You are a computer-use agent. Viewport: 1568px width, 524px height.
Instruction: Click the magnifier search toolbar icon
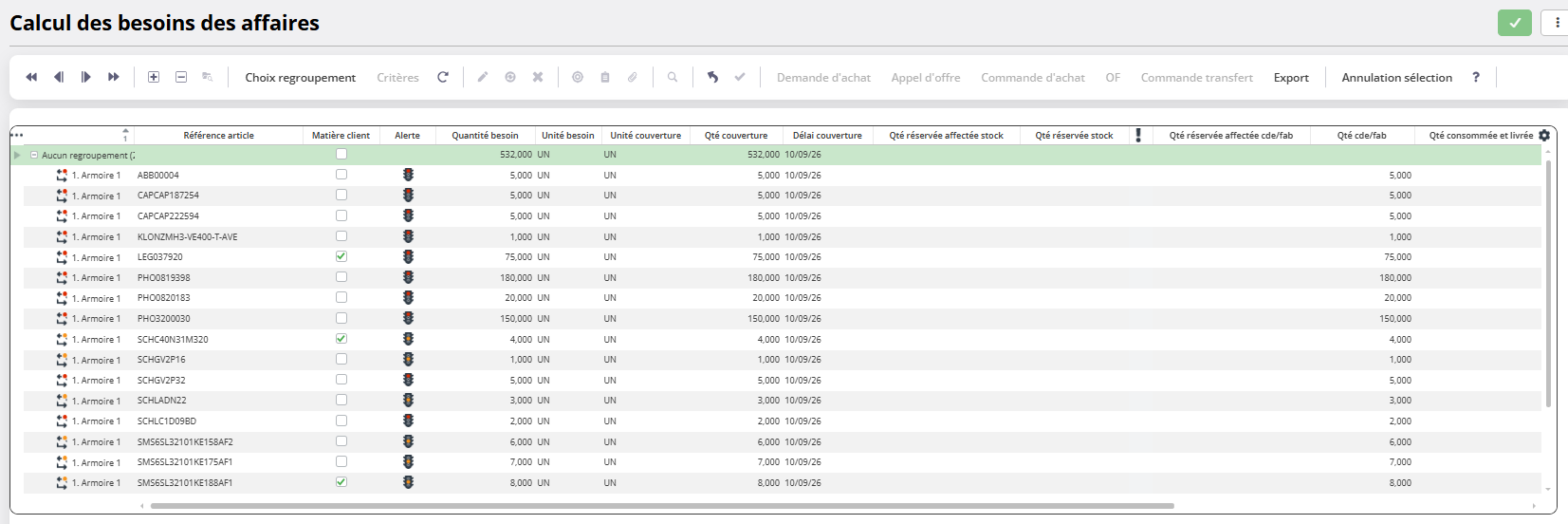tap(673, 77)
